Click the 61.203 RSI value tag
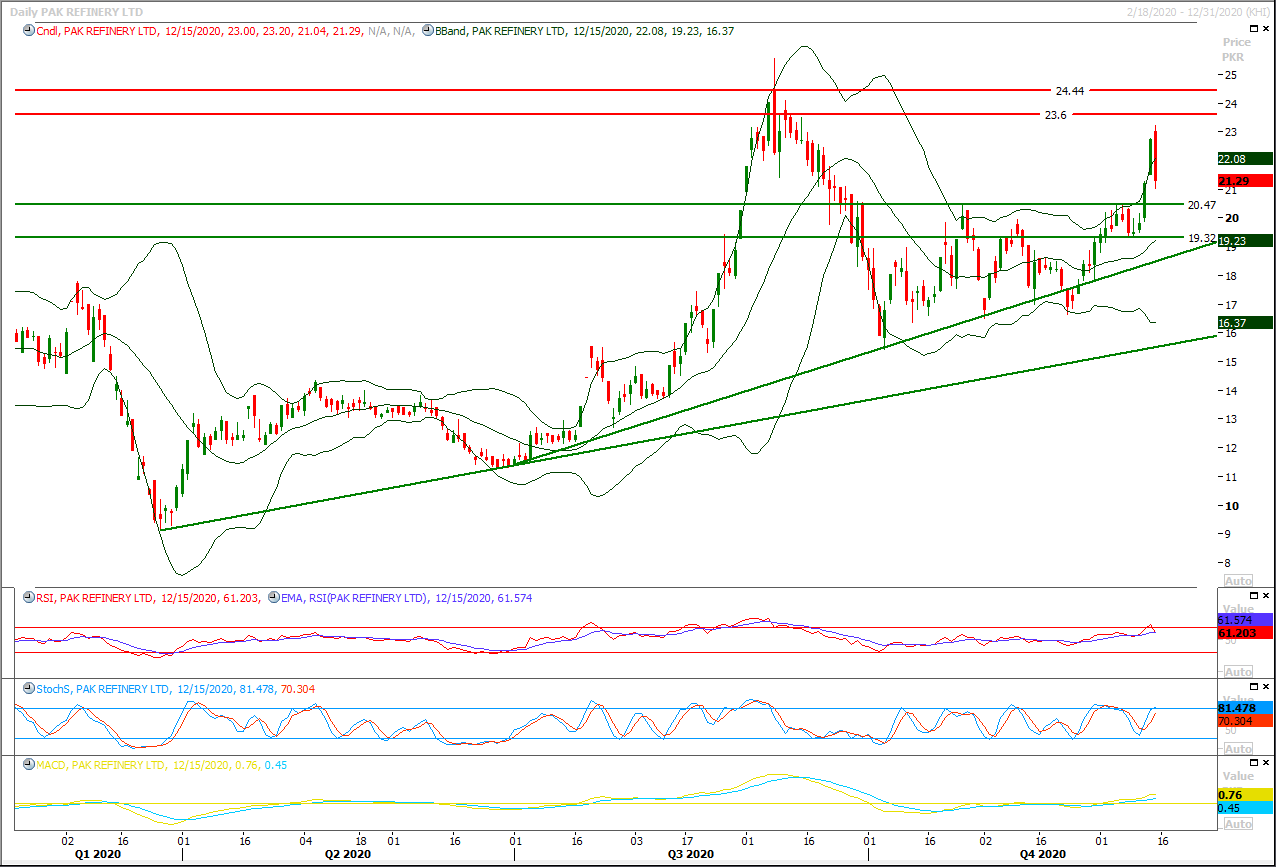 click(1244, 633)
